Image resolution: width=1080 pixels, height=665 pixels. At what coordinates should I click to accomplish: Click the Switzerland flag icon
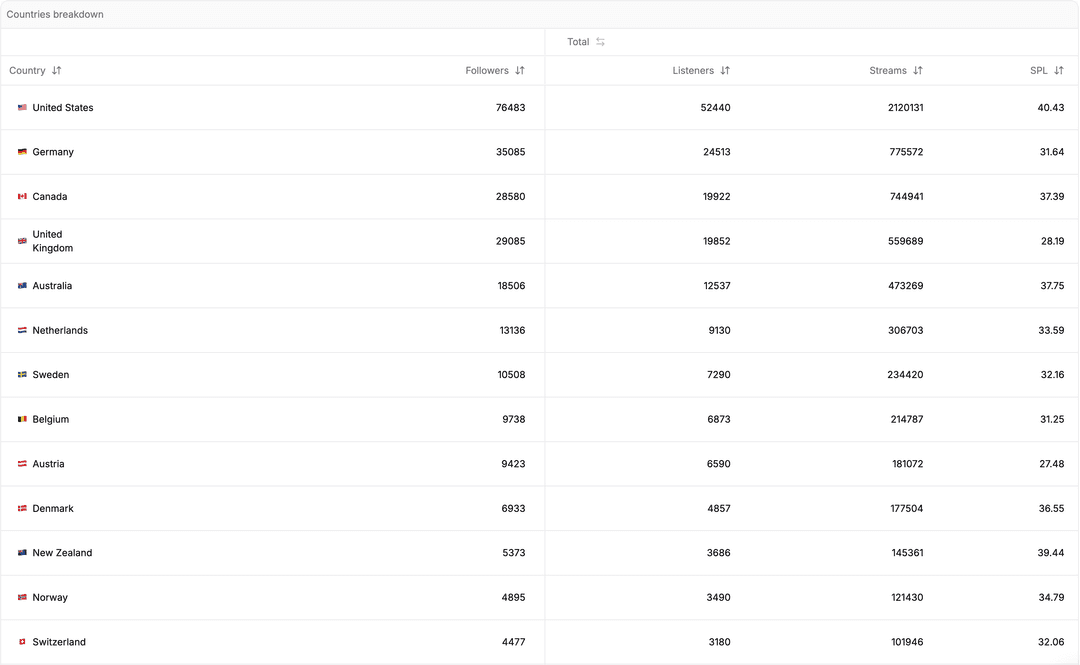(x=21, y=641)
